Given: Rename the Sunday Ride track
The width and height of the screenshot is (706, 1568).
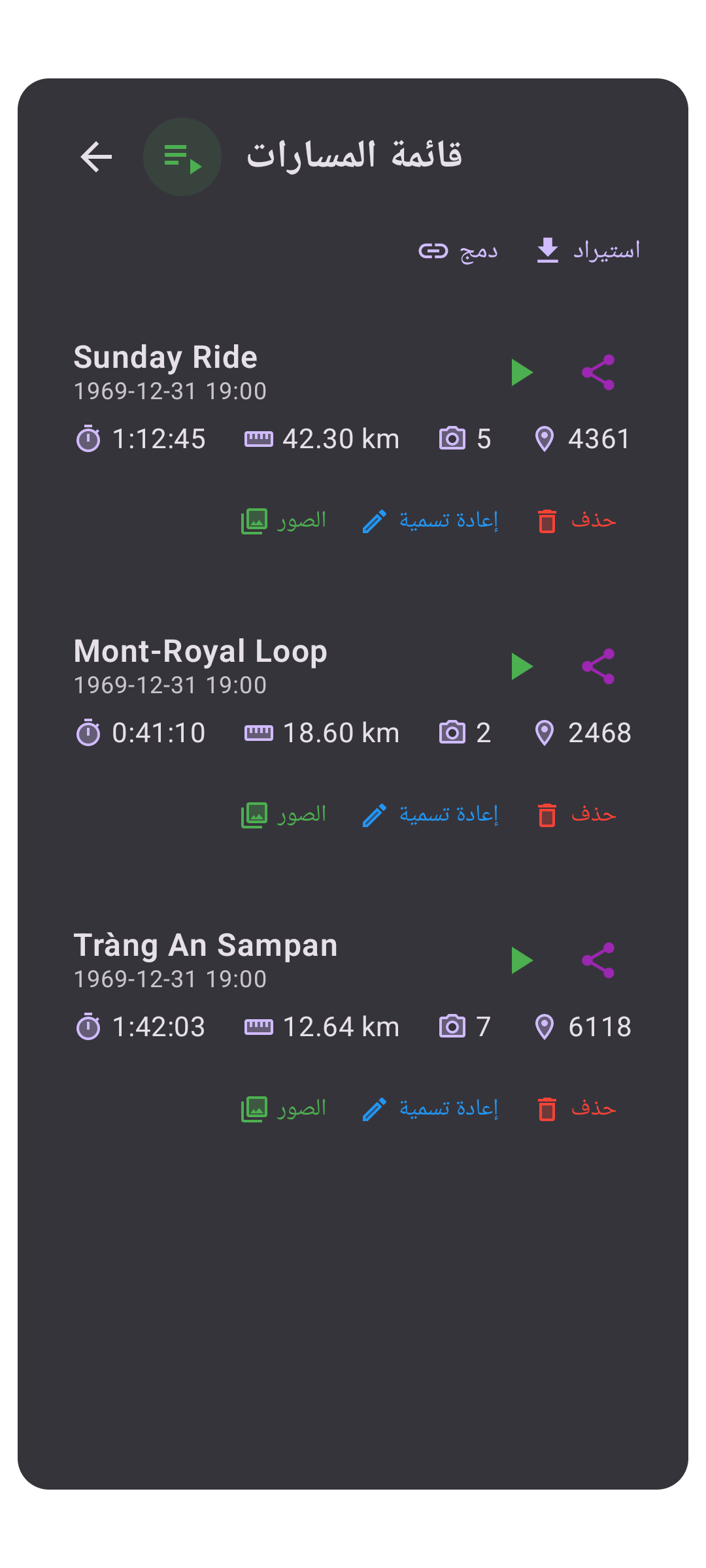Looking at the screenshot, I should [x=430, y=521].
